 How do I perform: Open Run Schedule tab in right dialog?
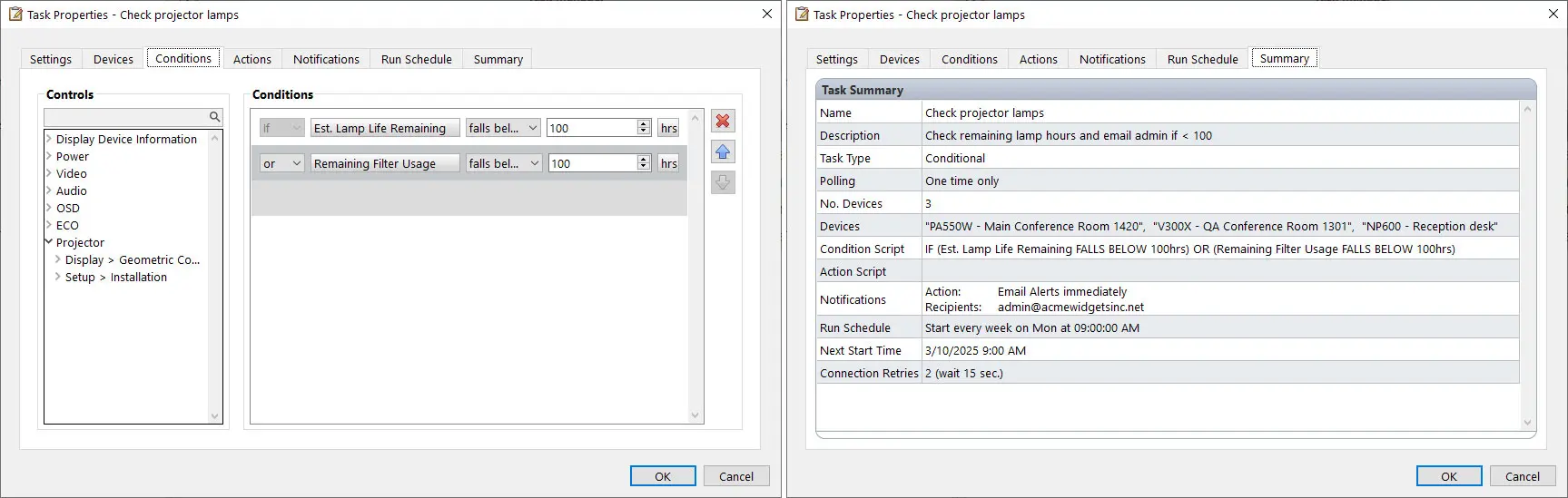[x=1202, y=59]
